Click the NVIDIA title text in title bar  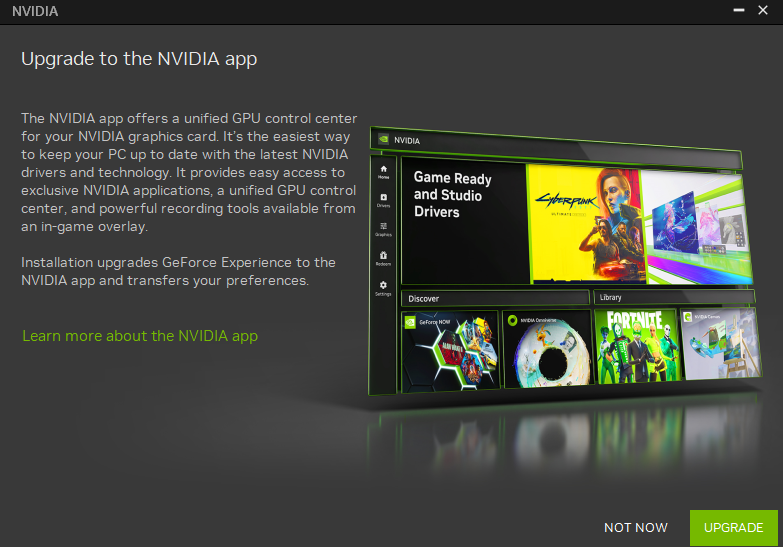coord(35,11)
